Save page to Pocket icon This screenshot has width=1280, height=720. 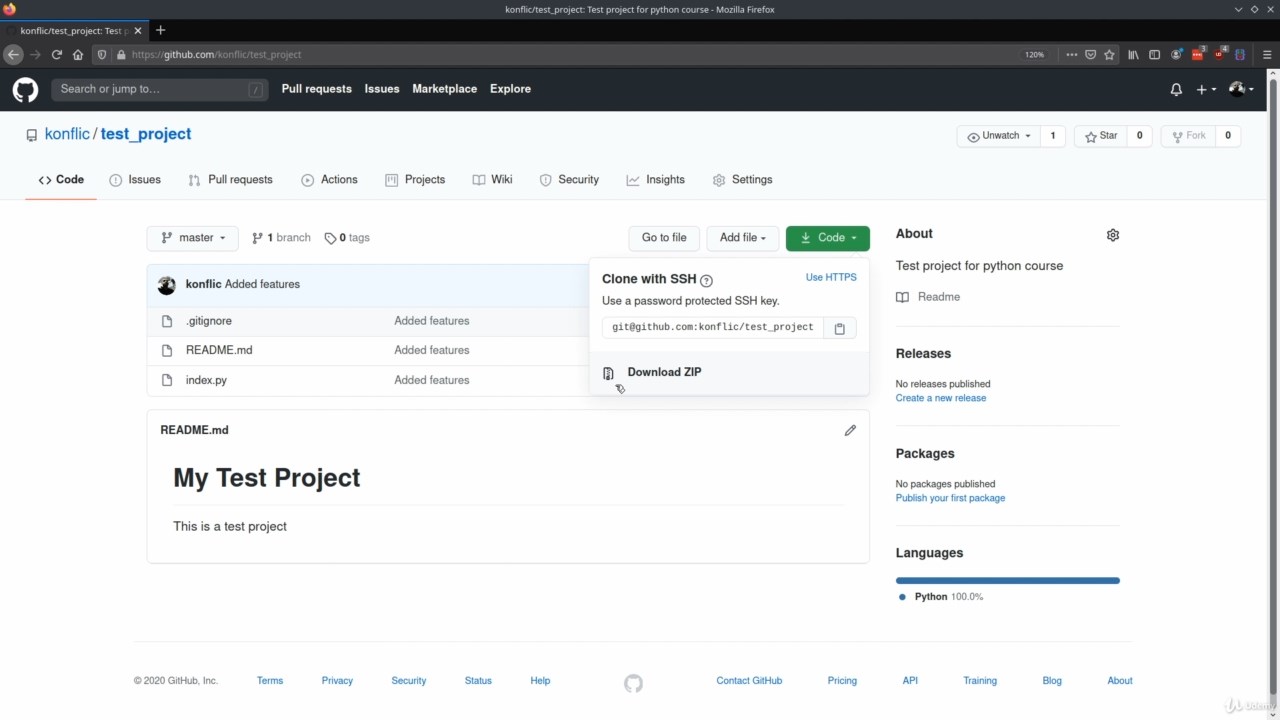[x=1091, y=55]
